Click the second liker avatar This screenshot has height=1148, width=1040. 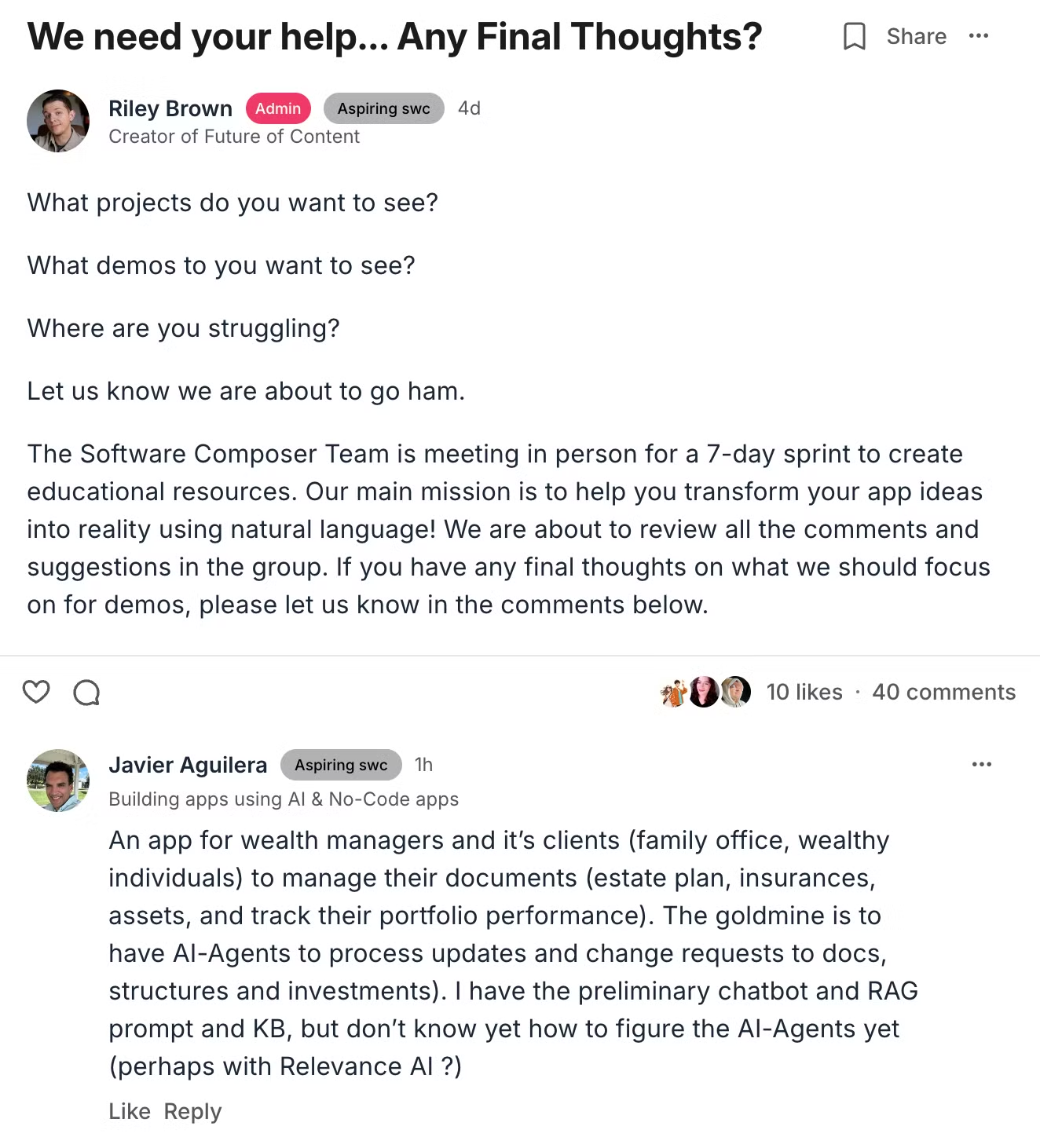pos(704,692)
